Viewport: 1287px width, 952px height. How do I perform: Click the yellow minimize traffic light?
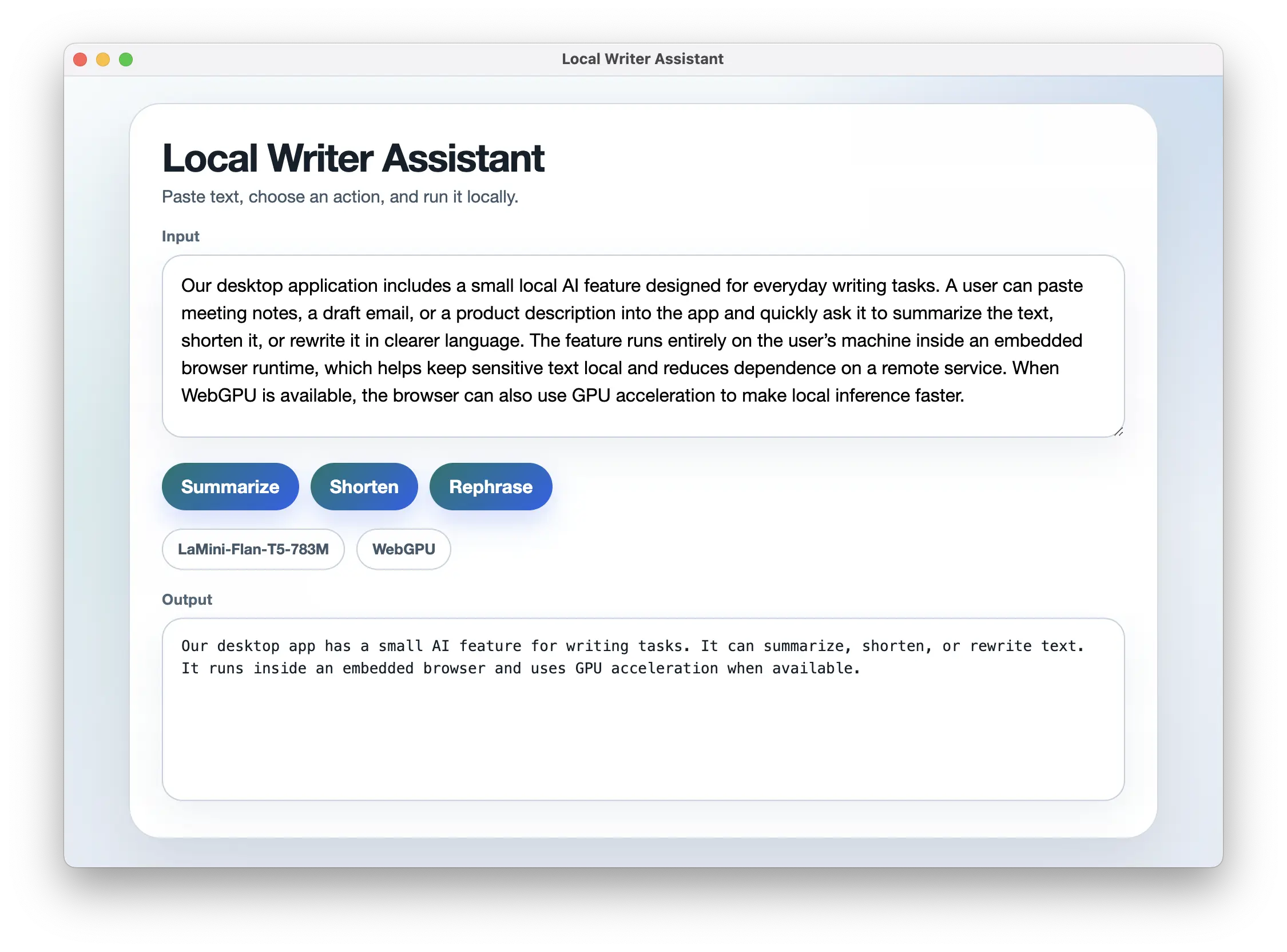tap(104, 59)
